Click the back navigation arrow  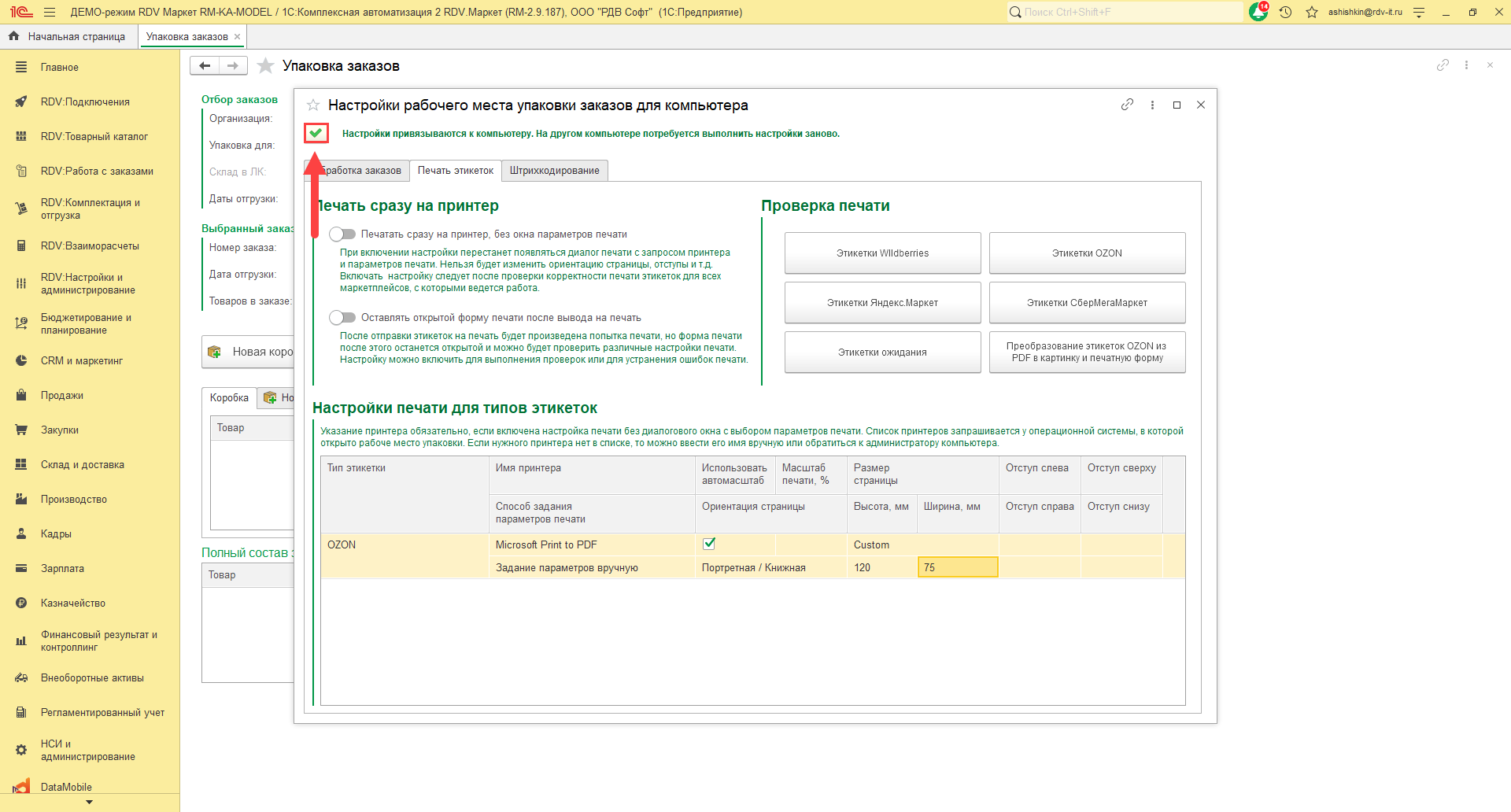click(205, 66)
